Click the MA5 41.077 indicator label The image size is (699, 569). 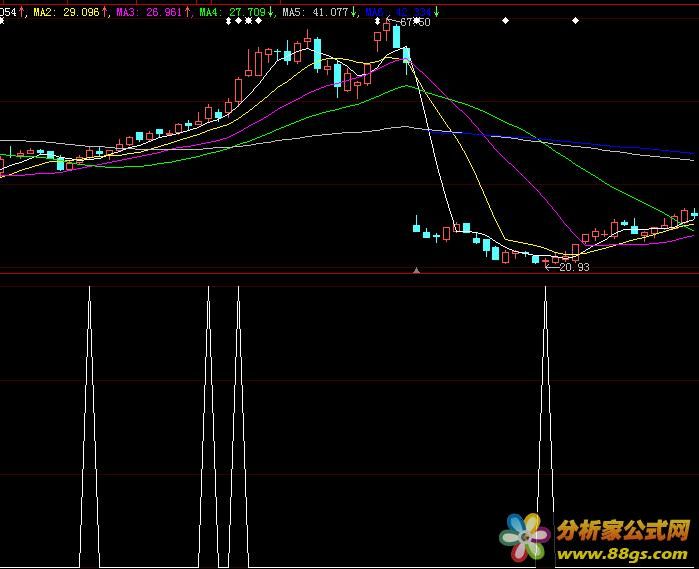pos(314,12)
